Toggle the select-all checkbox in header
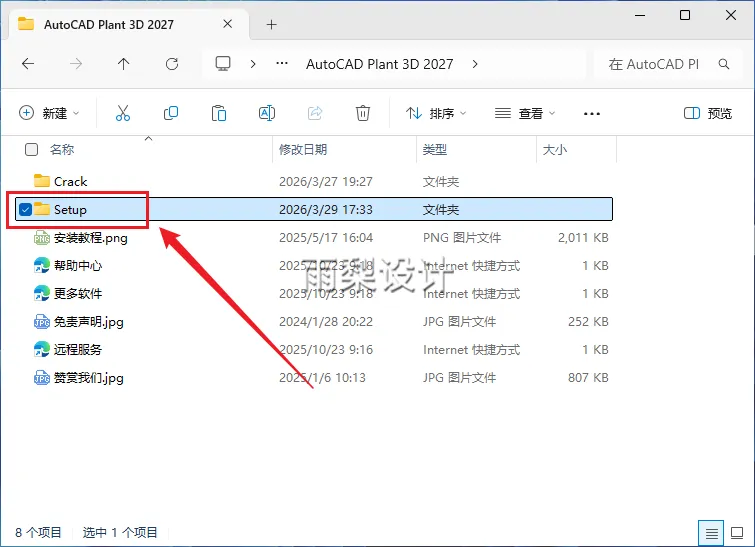Image resolution: width=755 pixels, height=547 pixels. tap(31, 150)
